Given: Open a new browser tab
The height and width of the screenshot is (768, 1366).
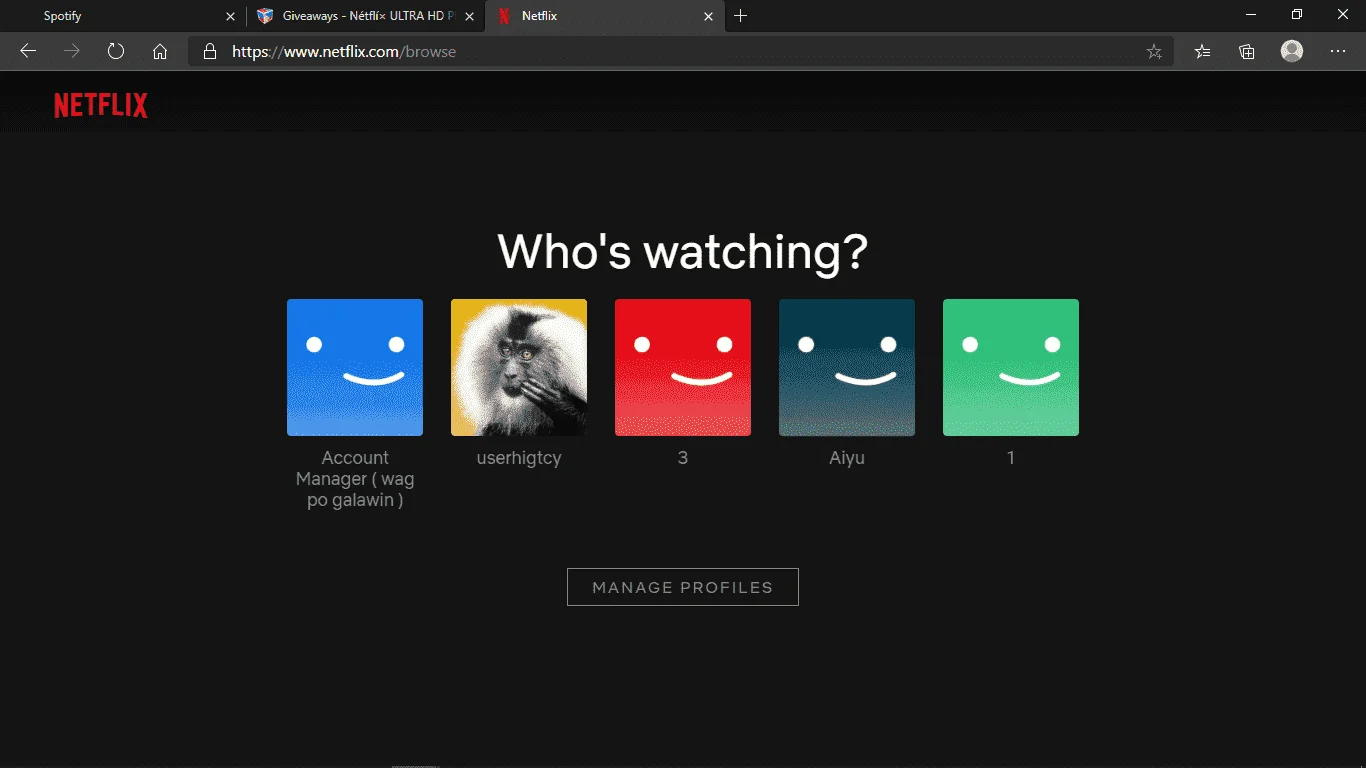Looking at the screenshot, I should coord(740,16).
